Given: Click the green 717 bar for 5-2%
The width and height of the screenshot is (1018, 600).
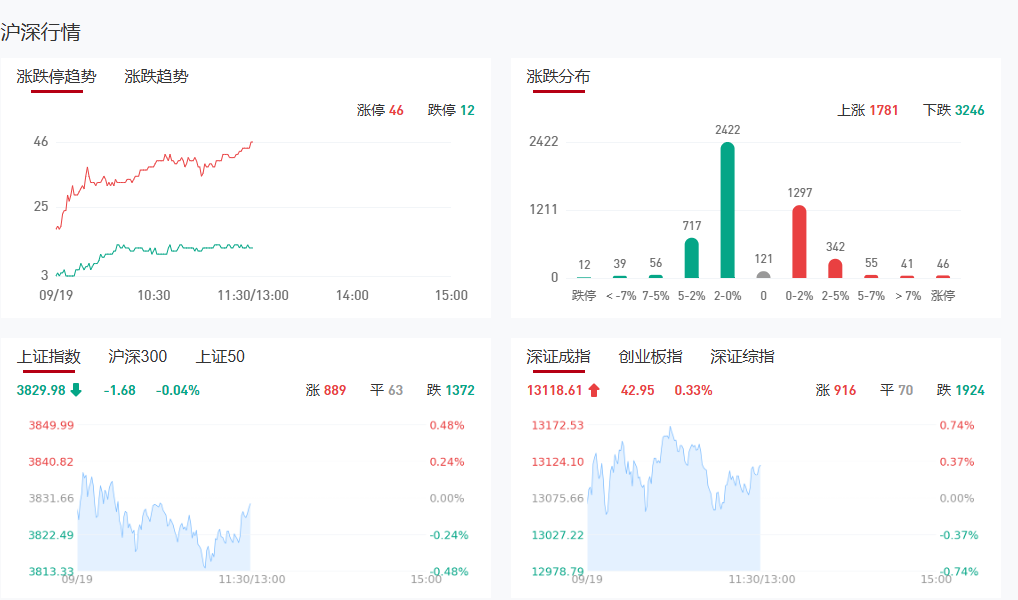Looking at the screenshot, I should pyautogui.click(x=691, y=258).
